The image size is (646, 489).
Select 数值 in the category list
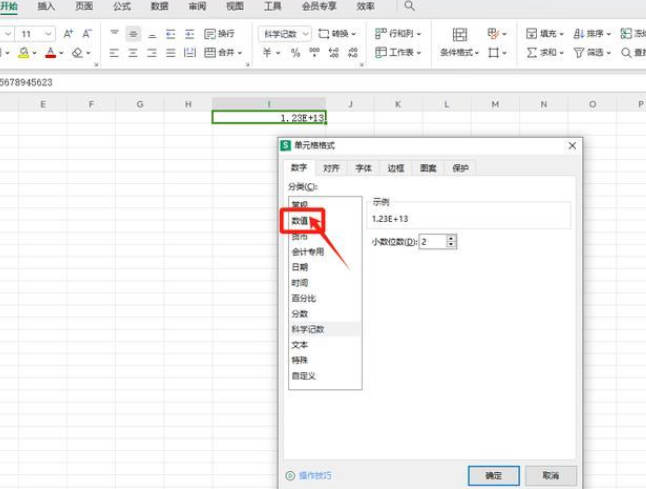[300, 221]
